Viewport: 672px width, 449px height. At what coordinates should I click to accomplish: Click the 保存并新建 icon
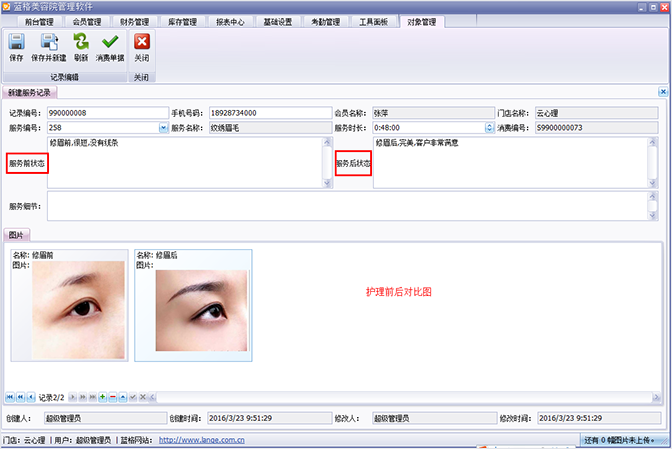click(50, 46)
